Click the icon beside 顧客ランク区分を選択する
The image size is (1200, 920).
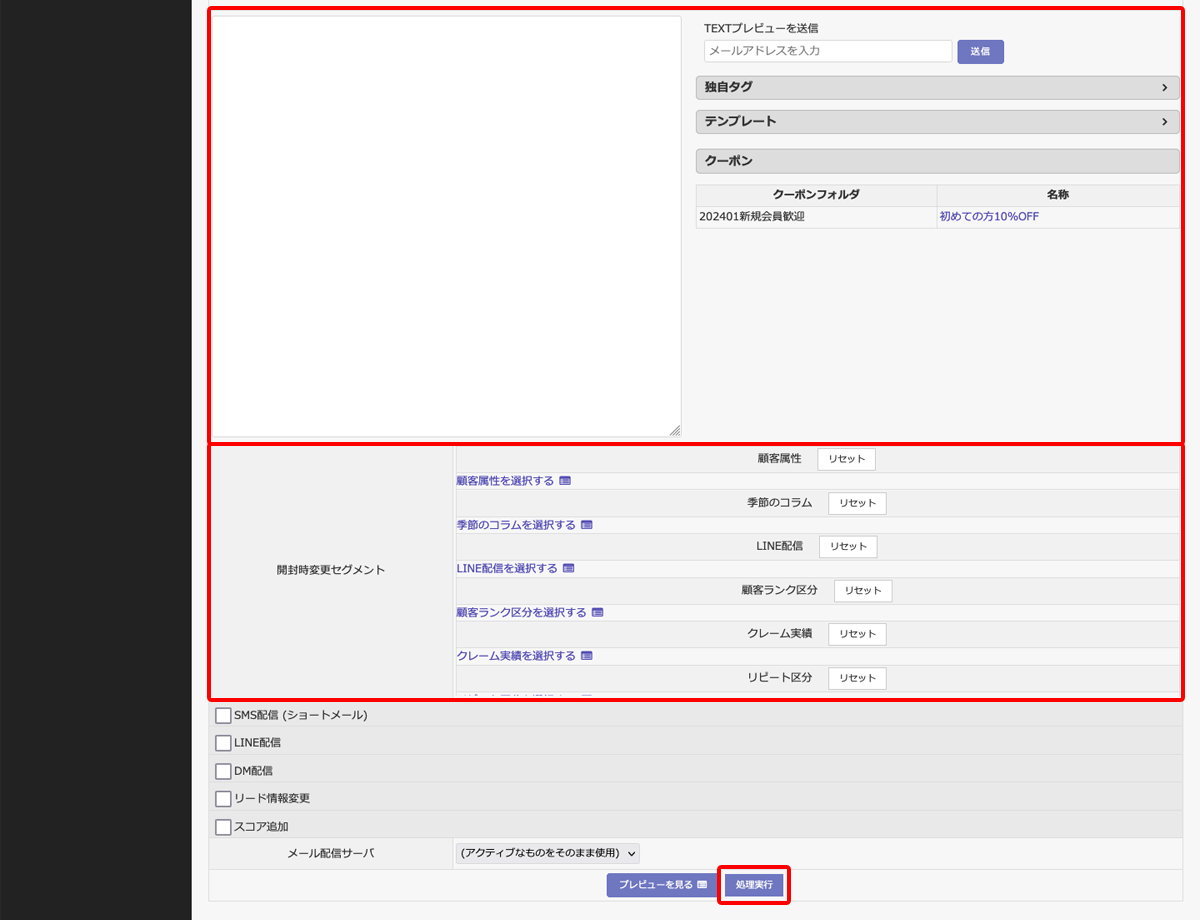click(598, 613)
